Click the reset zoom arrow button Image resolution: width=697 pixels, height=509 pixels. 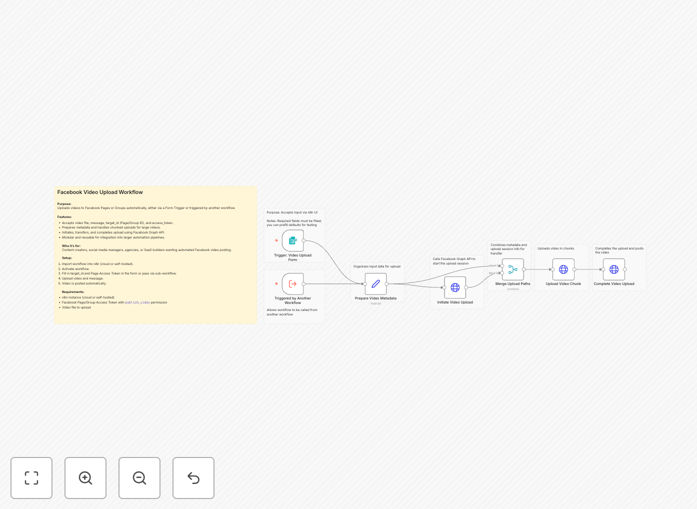pos(193,478)
